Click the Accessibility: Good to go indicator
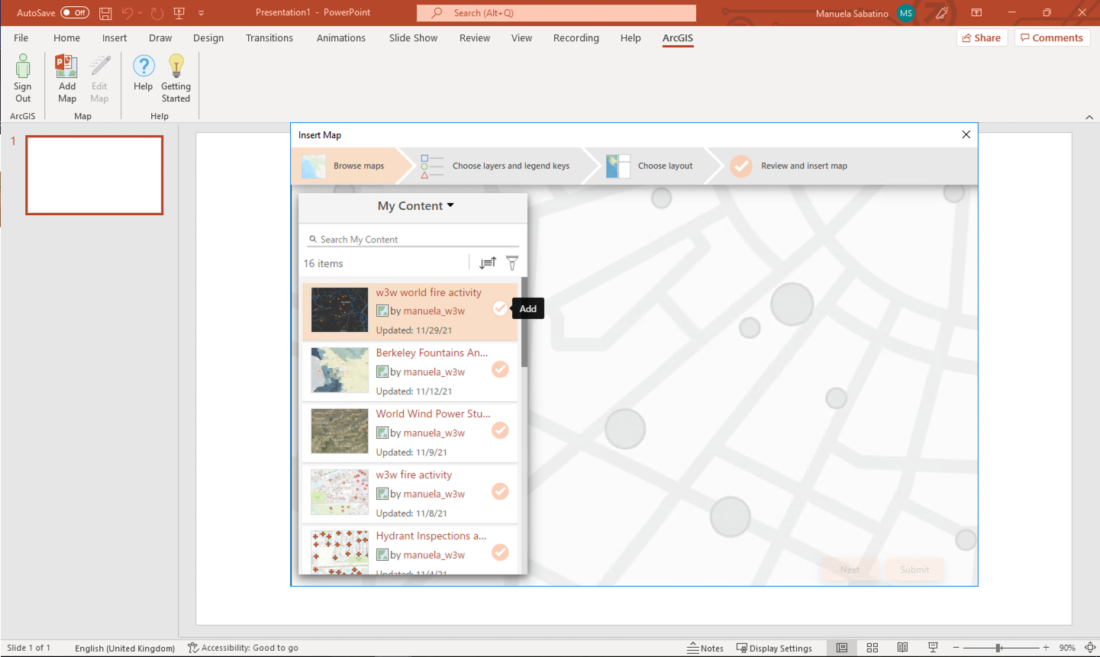The image size is (1100, 657). click(x=243, y=647)
